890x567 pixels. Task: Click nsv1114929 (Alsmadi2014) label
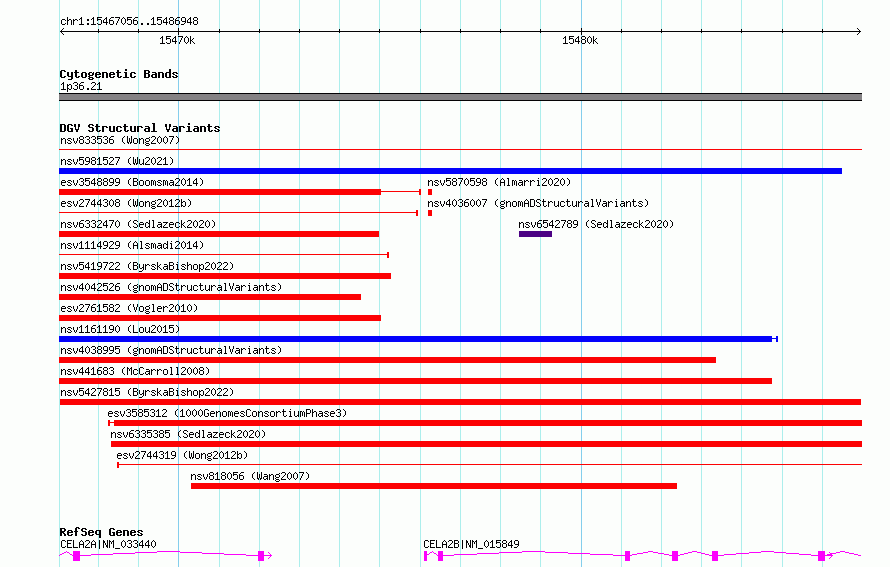pyautogui.click(x=132, y=245)
